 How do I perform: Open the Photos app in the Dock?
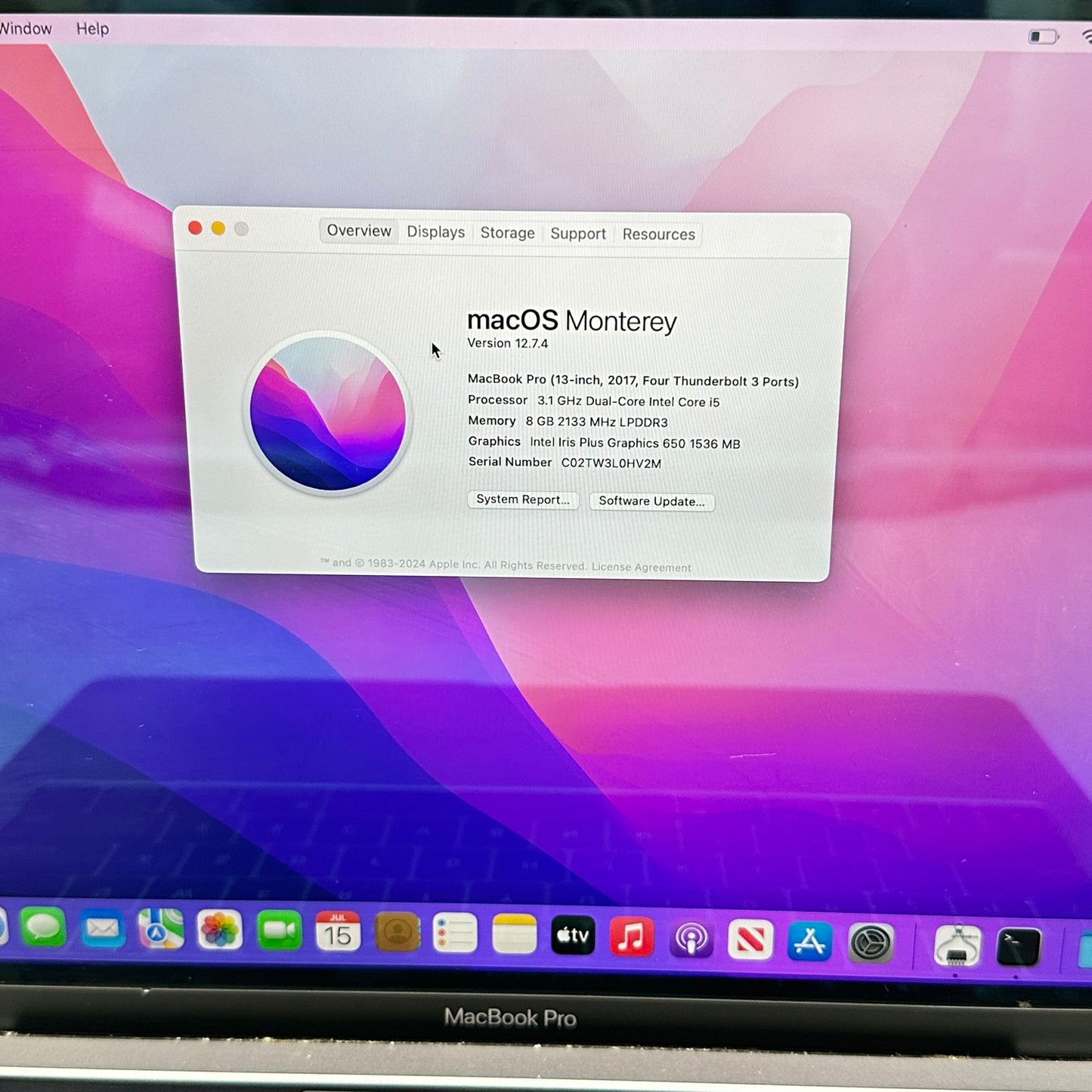pos(220,930)
